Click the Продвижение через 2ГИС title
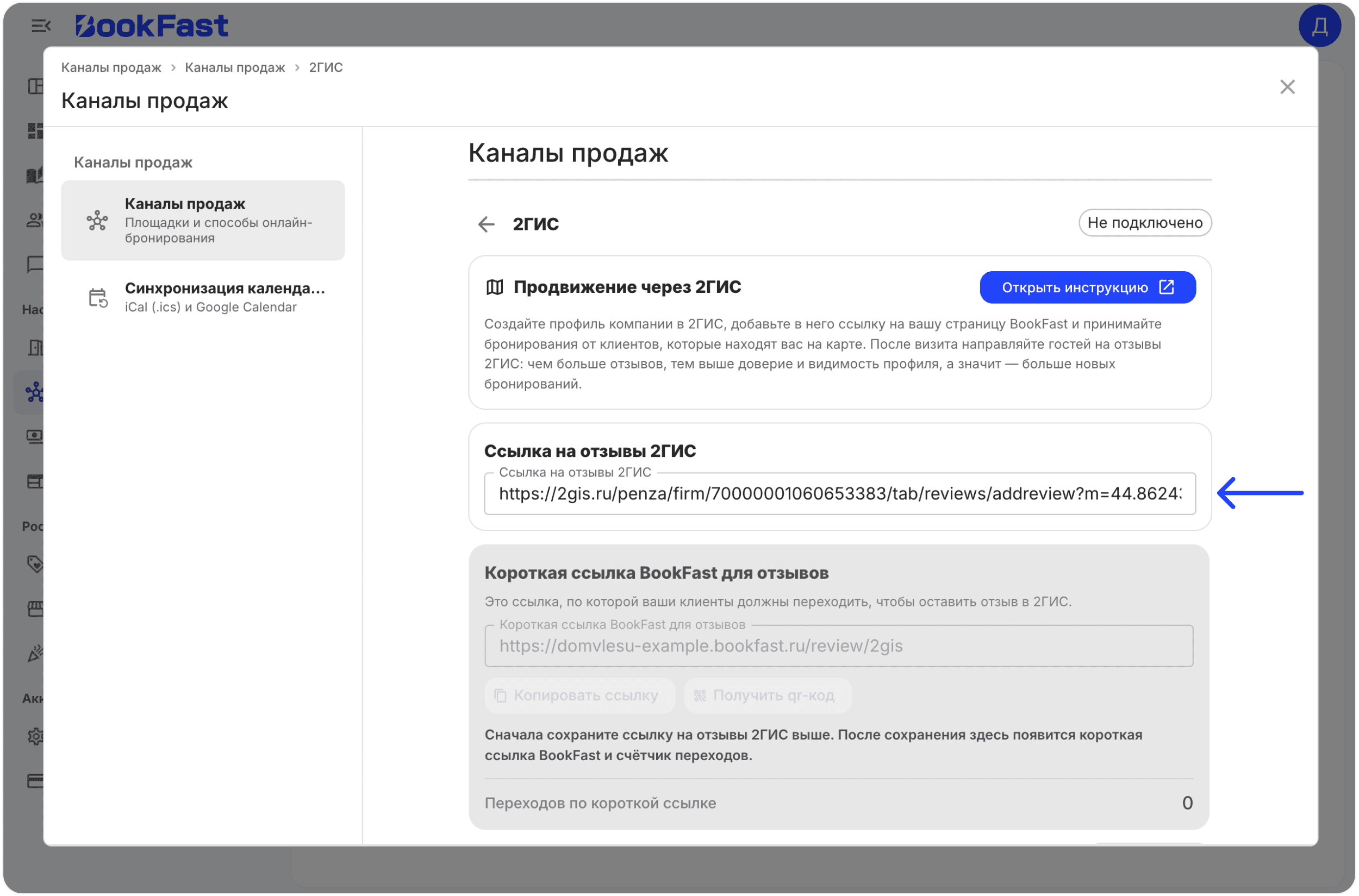The width and height of the screenshot is (1359, 896). pos(627,287)
